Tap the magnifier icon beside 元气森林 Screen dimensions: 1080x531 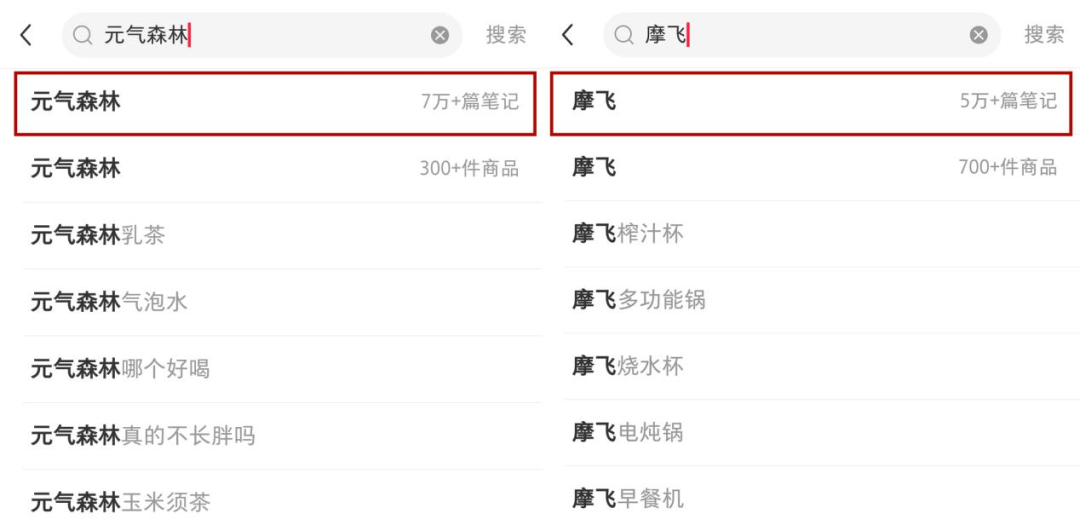coord(83,35)
